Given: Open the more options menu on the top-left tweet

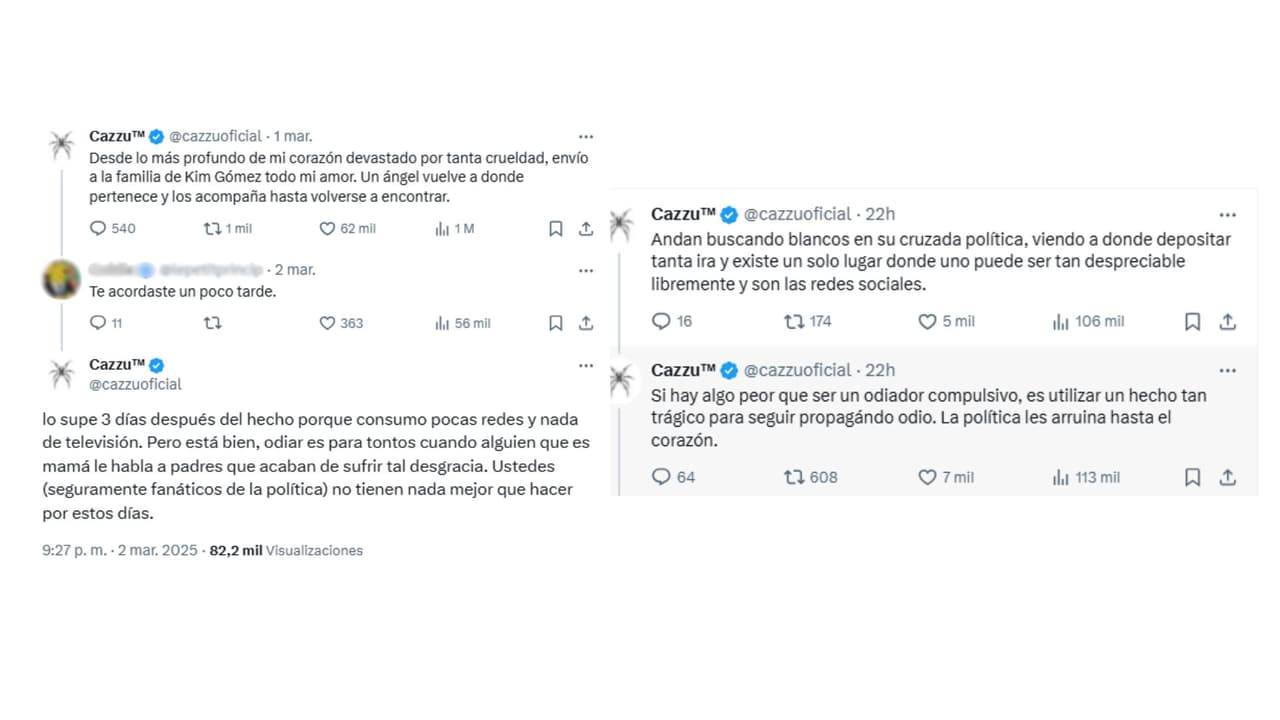Looking at the screenshot, I should 586,135.
